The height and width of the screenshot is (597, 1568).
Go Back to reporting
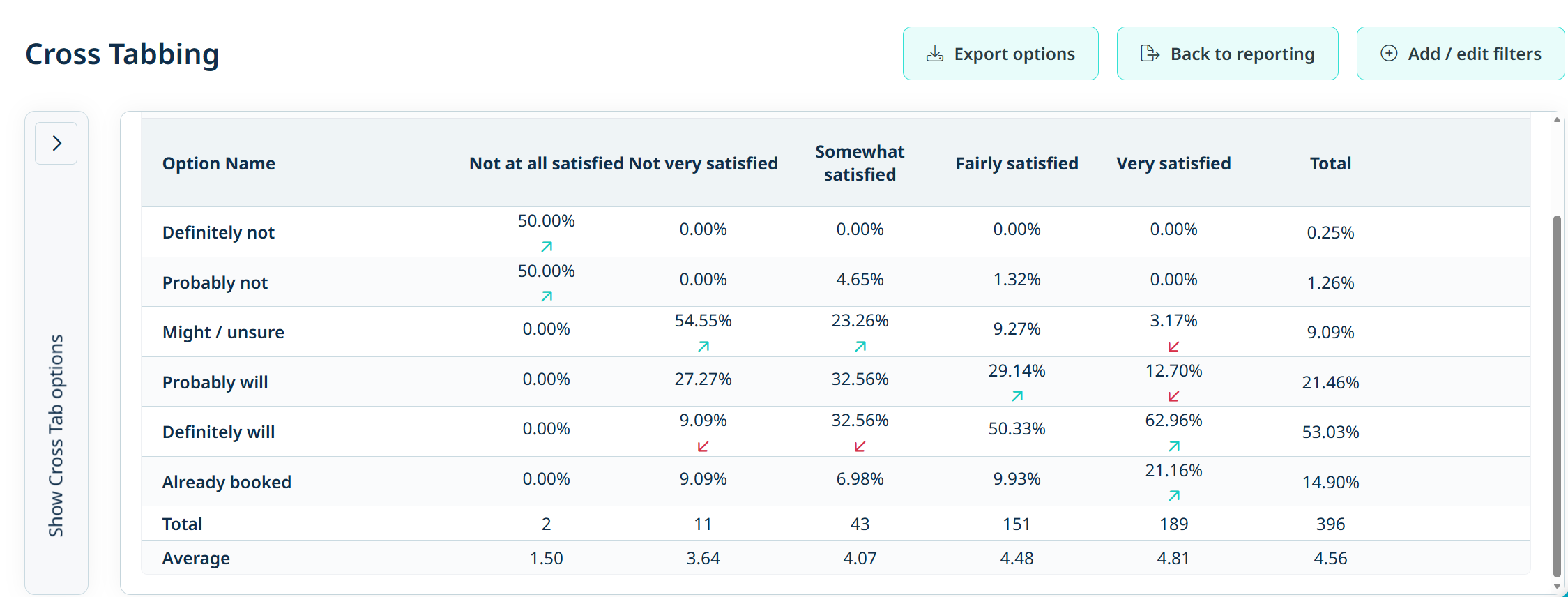tap(1227, 54)
